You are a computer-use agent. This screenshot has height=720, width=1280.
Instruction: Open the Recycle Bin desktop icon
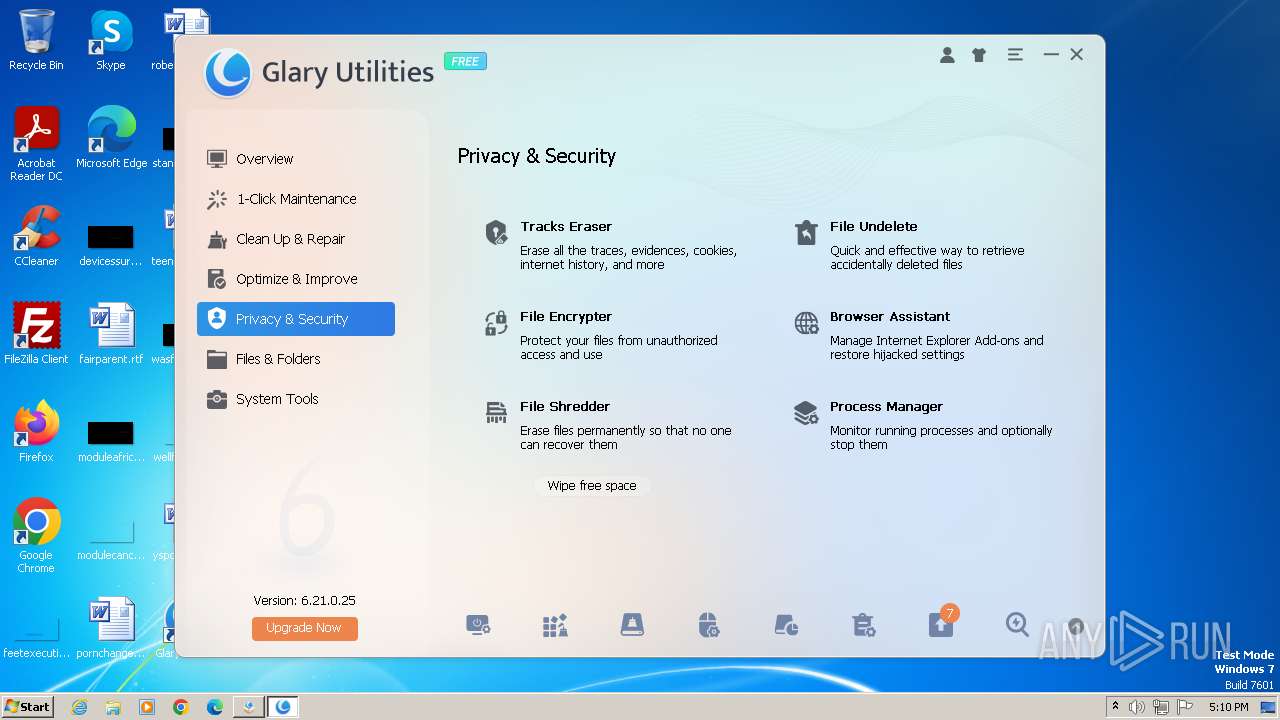(36, 40)
